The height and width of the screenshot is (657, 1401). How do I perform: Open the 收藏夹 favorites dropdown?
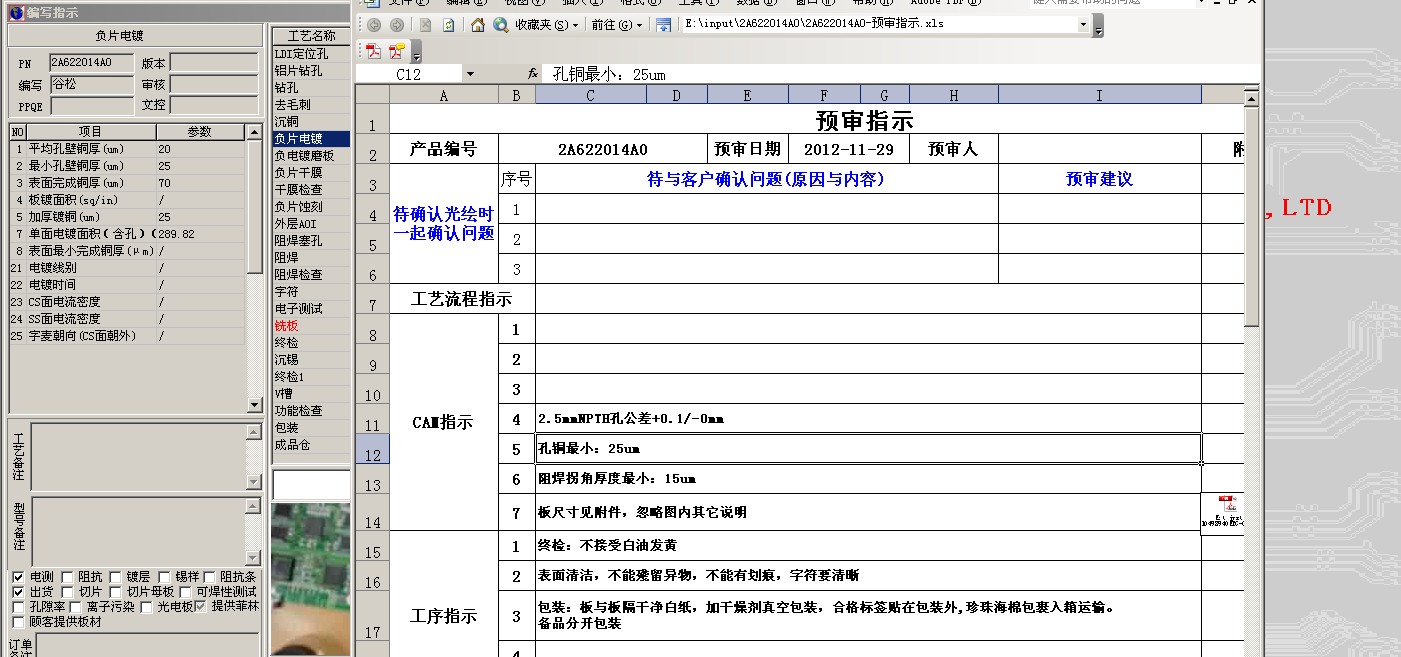click(x=547, y=25)
